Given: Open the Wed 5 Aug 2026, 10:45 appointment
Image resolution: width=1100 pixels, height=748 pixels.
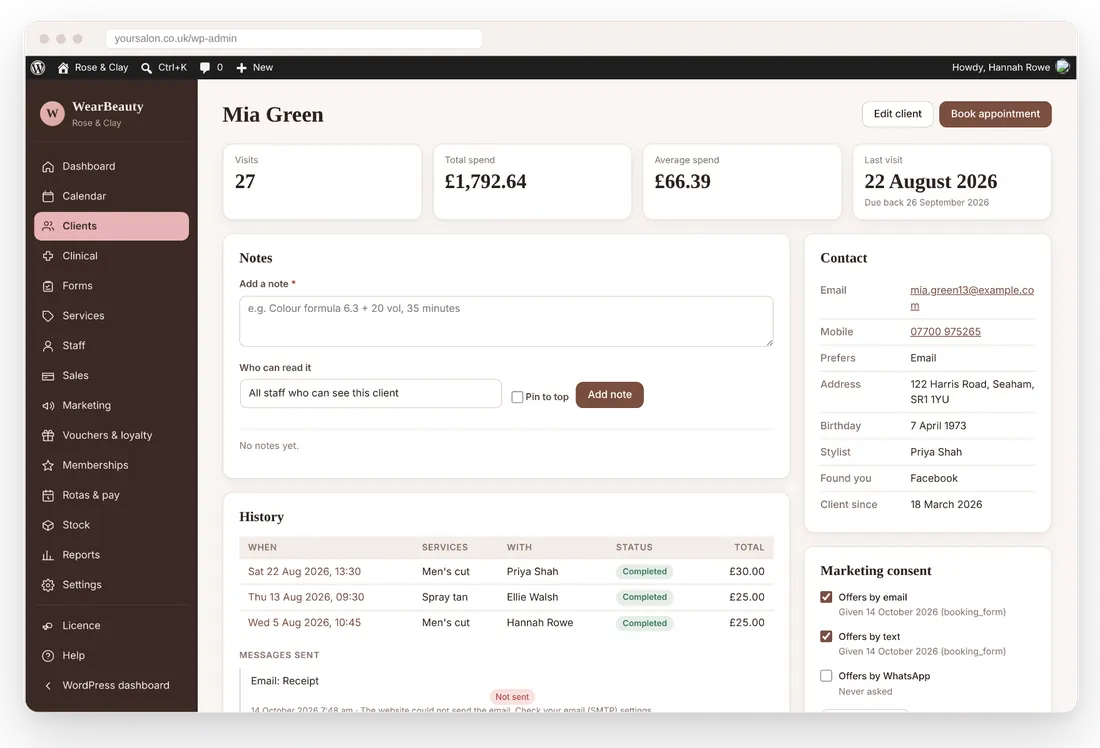Looking at the screenshot, I should [304, 623].
